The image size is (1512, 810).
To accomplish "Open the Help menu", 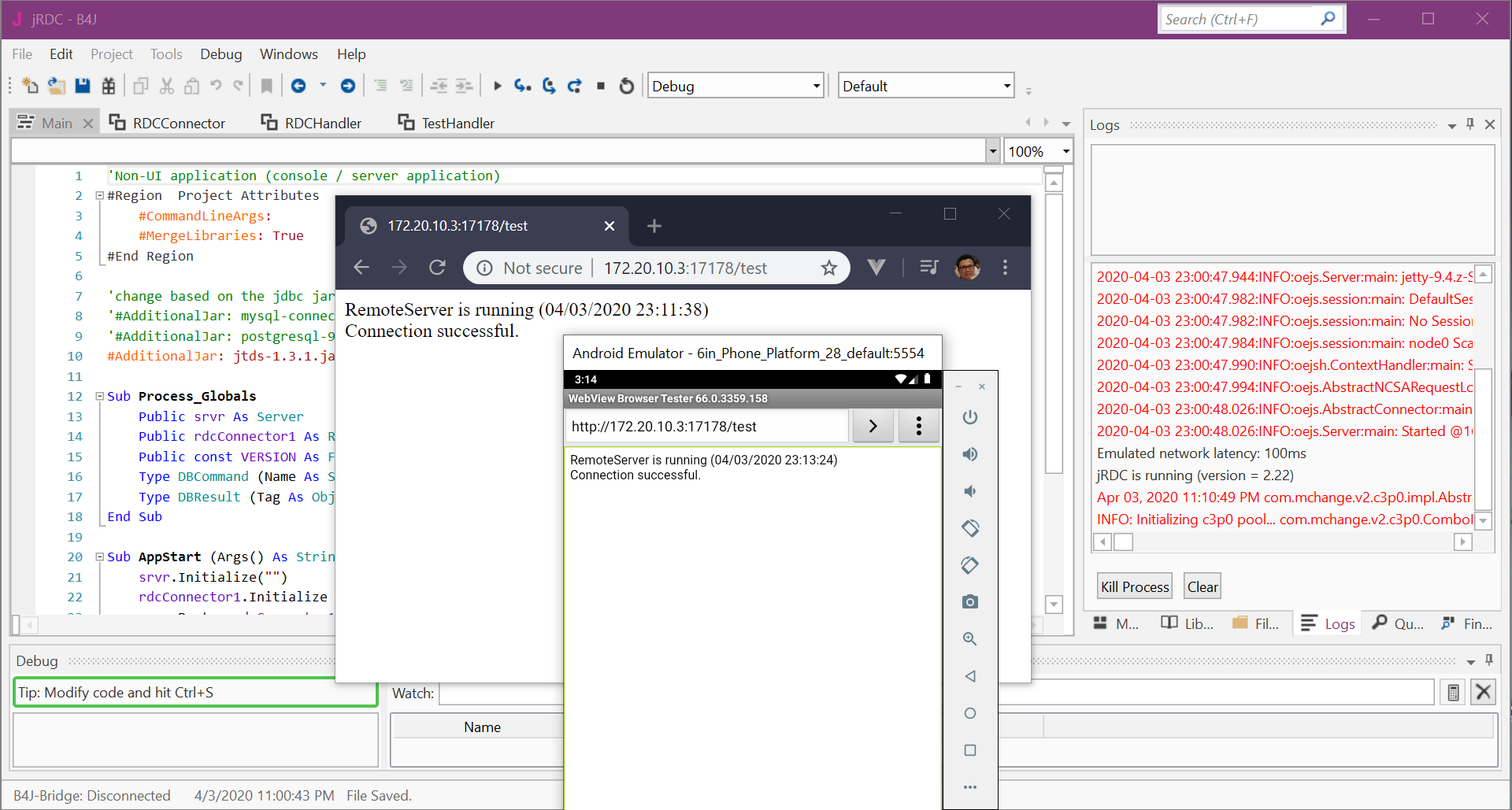I will click(x=351, y=54).
